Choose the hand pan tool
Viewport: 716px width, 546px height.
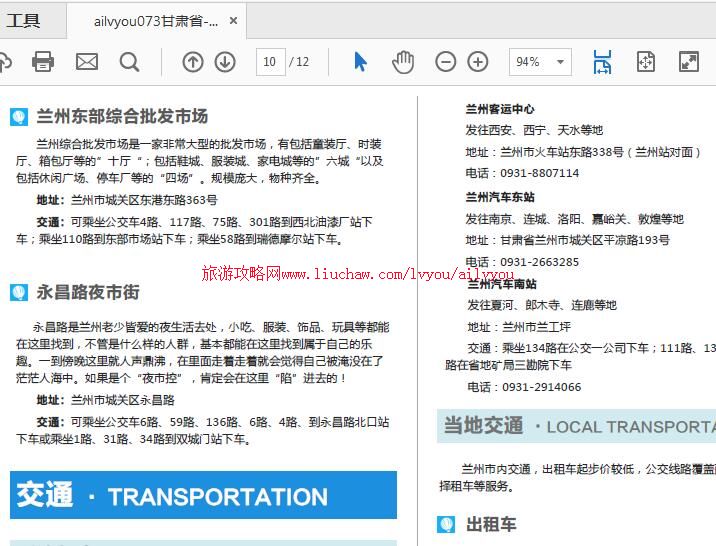coord(403,62)
